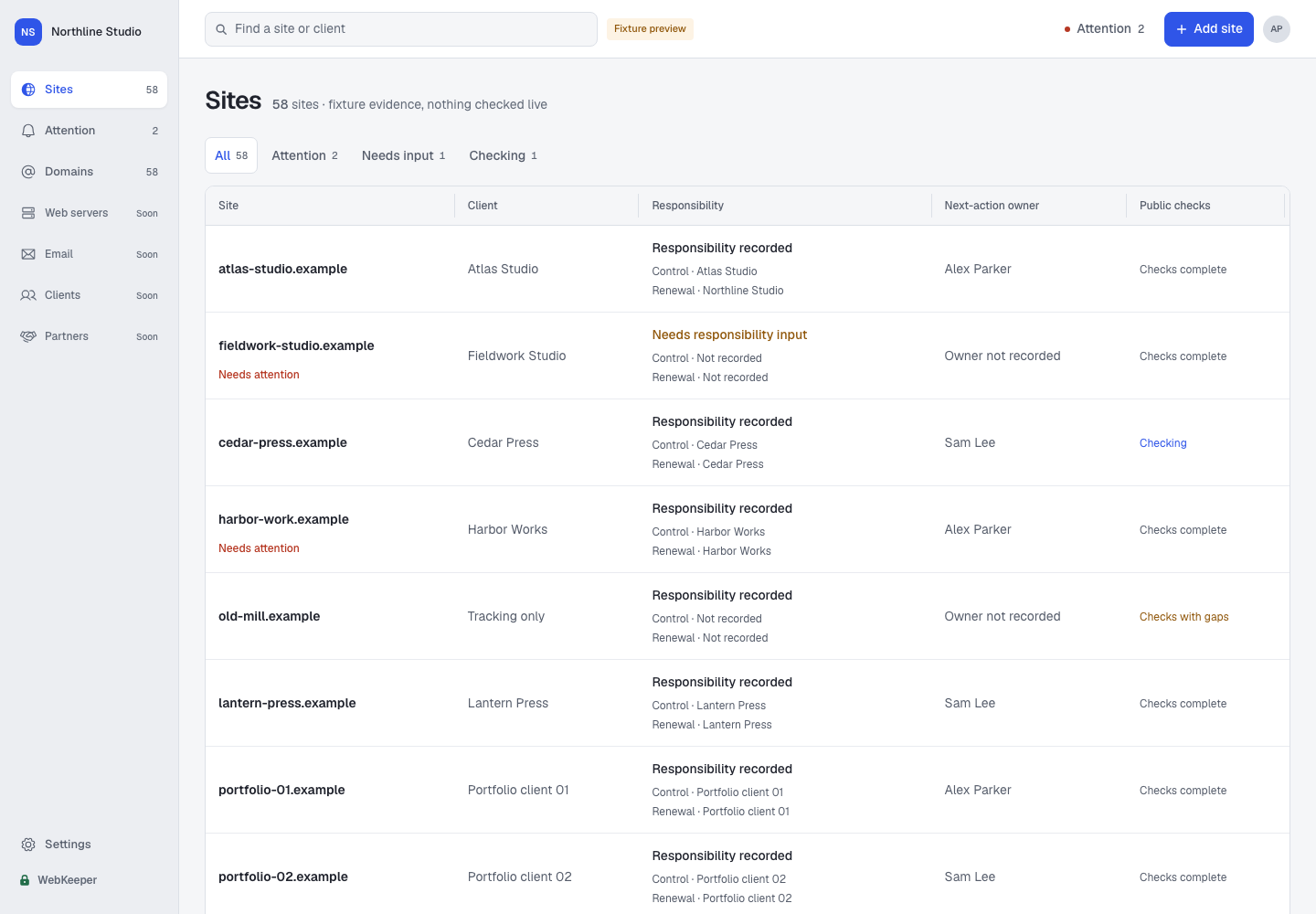1316x914 pixels.
Task: Open header Attention 2 indicator
Action: (1104, 29)
